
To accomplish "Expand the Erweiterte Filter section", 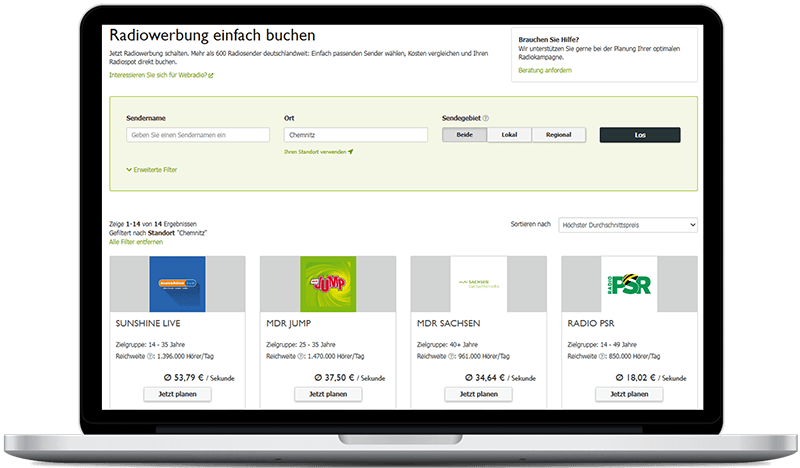I will click(x=152, y=170).
